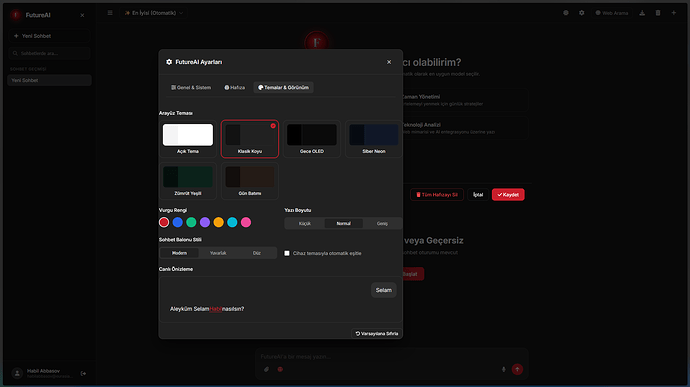Select the green accent color
The image size is (690, 387).
191,222
